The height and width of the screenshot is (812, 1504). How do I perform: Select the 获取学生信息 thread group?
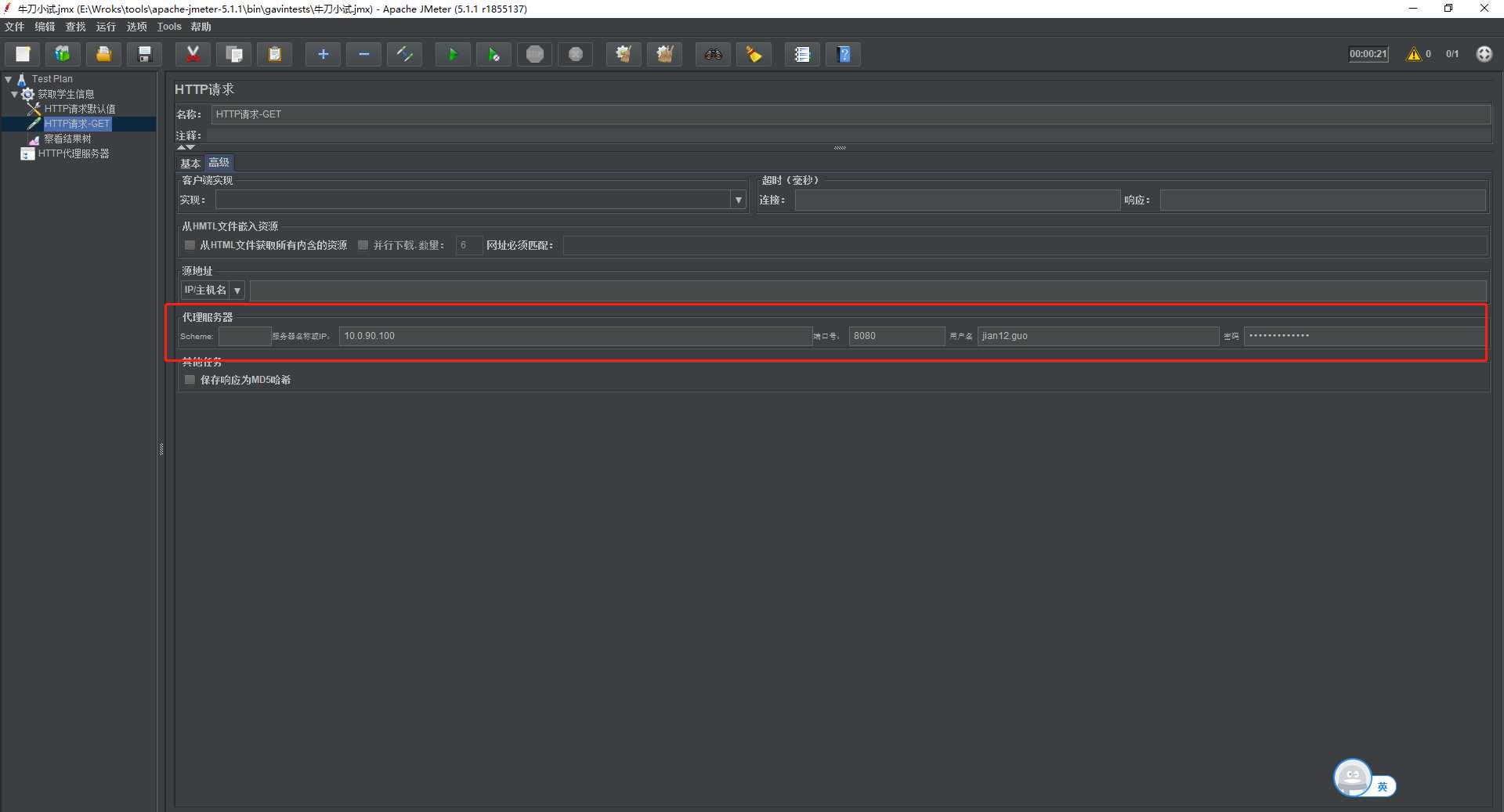click(66, 94)
